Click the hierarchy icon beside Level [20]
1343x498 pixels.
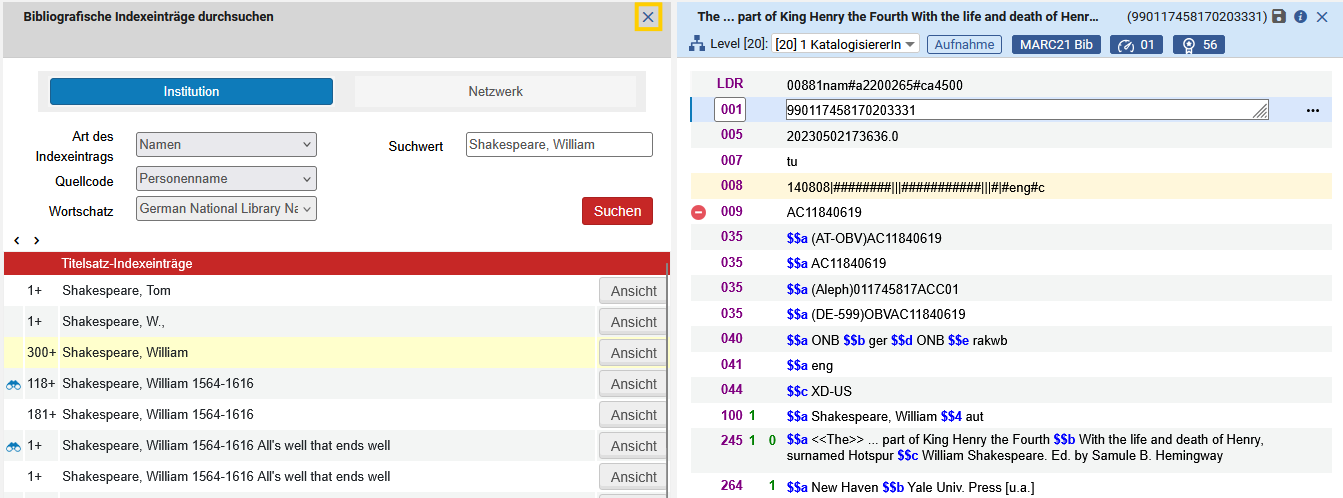[697, 44]
